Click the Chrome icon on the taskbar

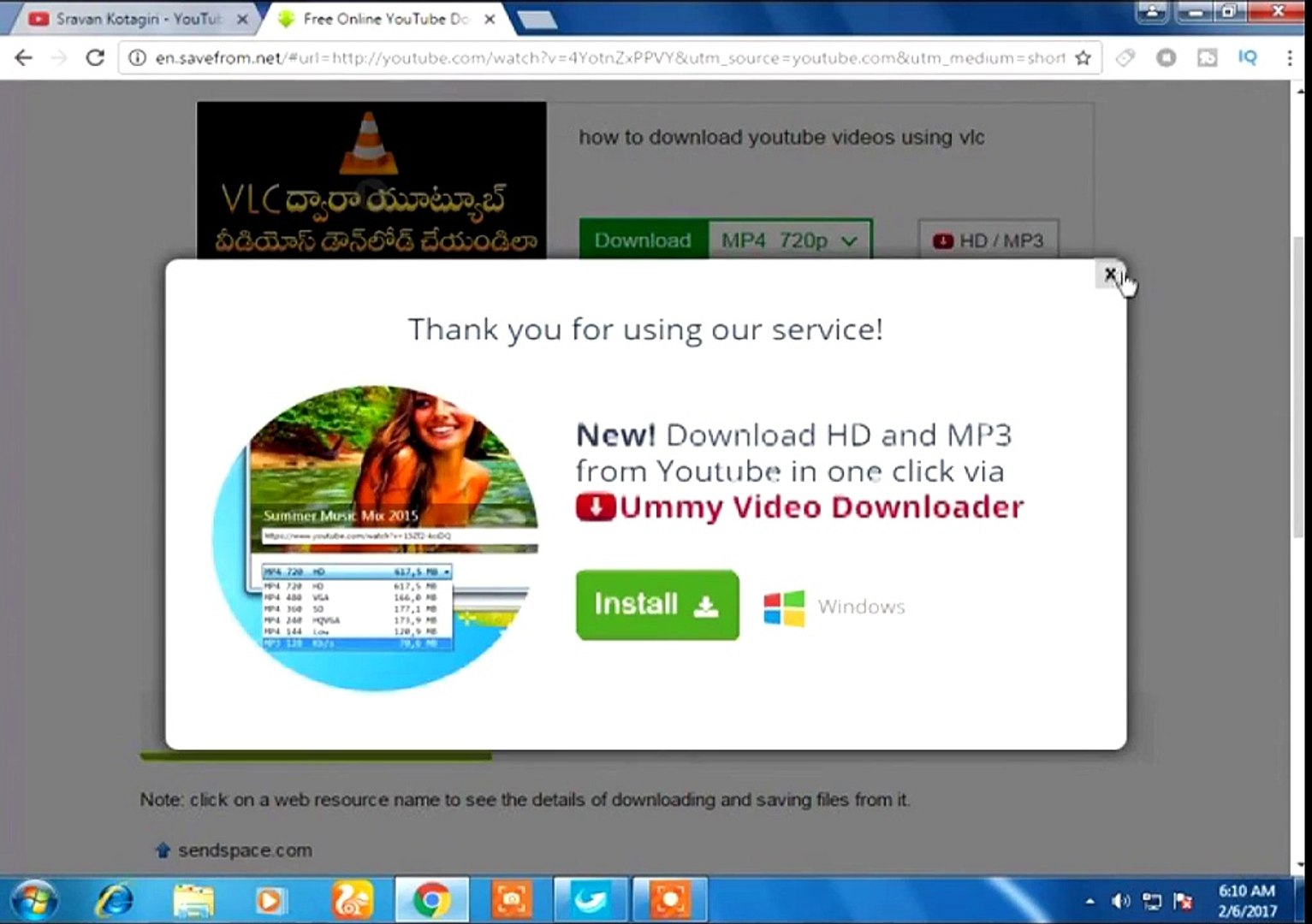coord(431,901)
